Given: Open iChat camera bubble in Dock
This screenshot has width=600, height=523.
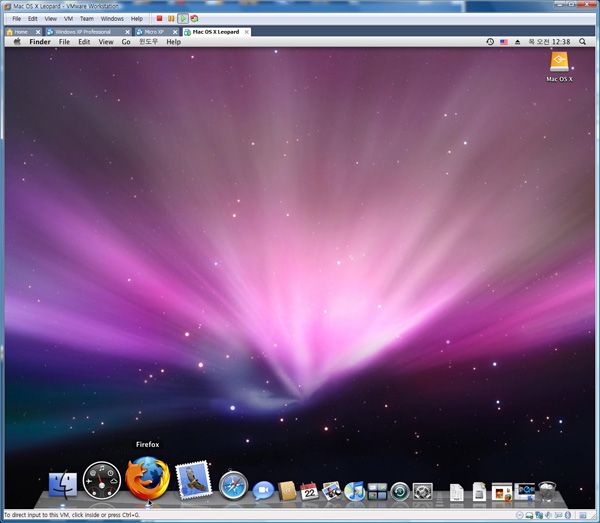Looking at the screenshot, I should [x=263, y=490].
